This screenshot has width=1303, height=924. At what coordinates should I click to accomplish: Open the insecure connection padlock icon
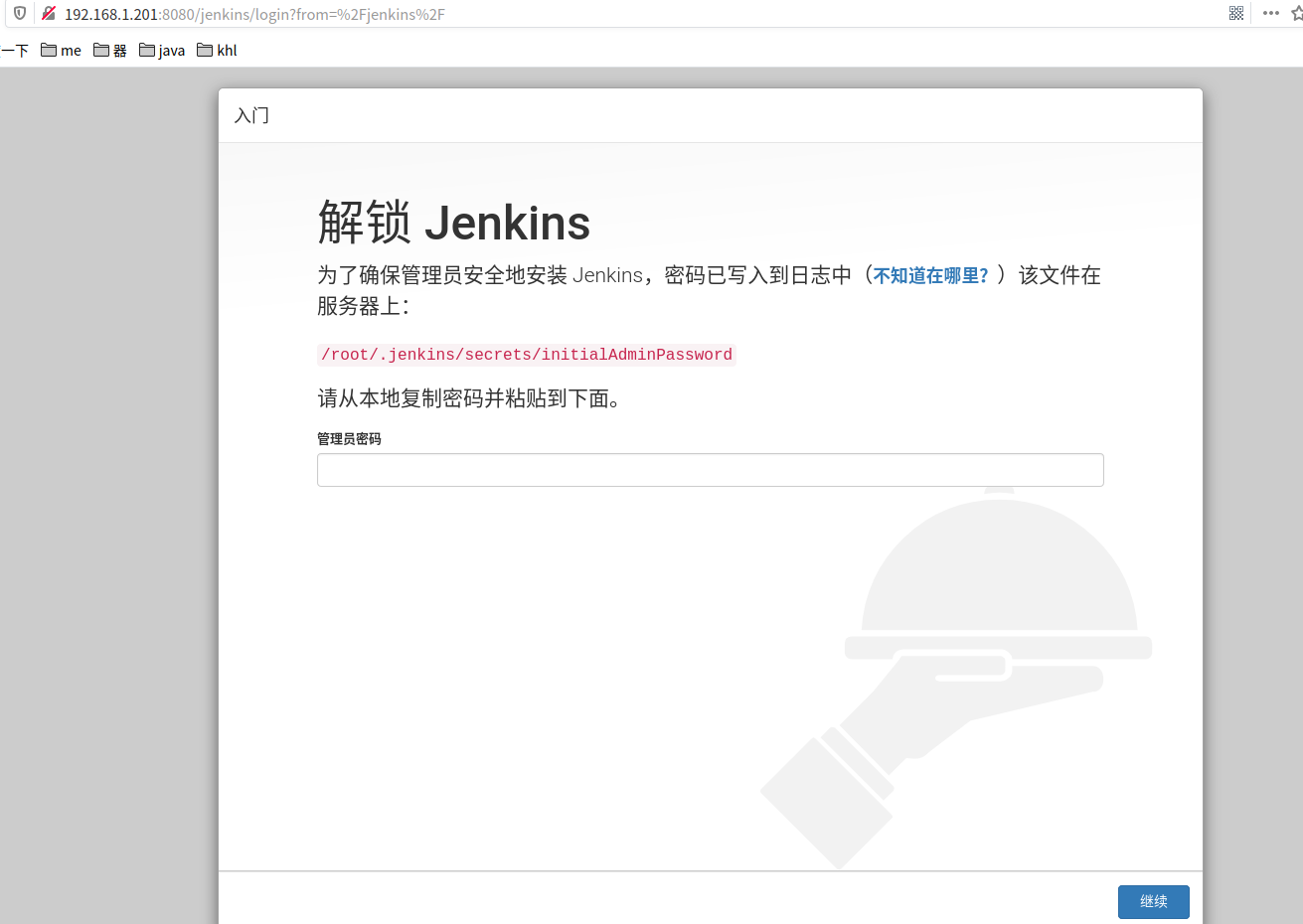49,13
